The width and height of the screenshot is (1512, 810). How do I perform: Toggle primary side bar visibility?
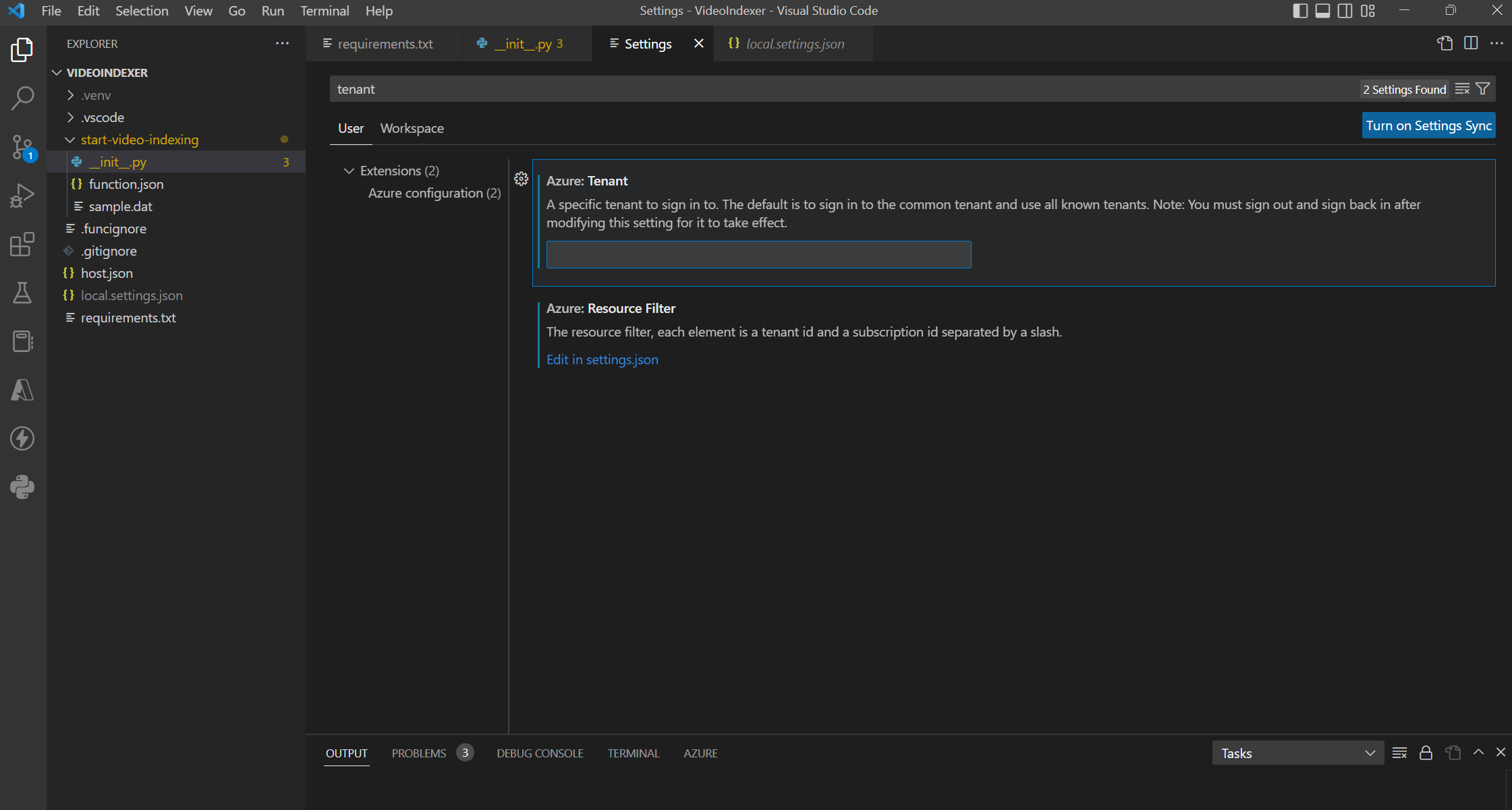[1300, 11]
